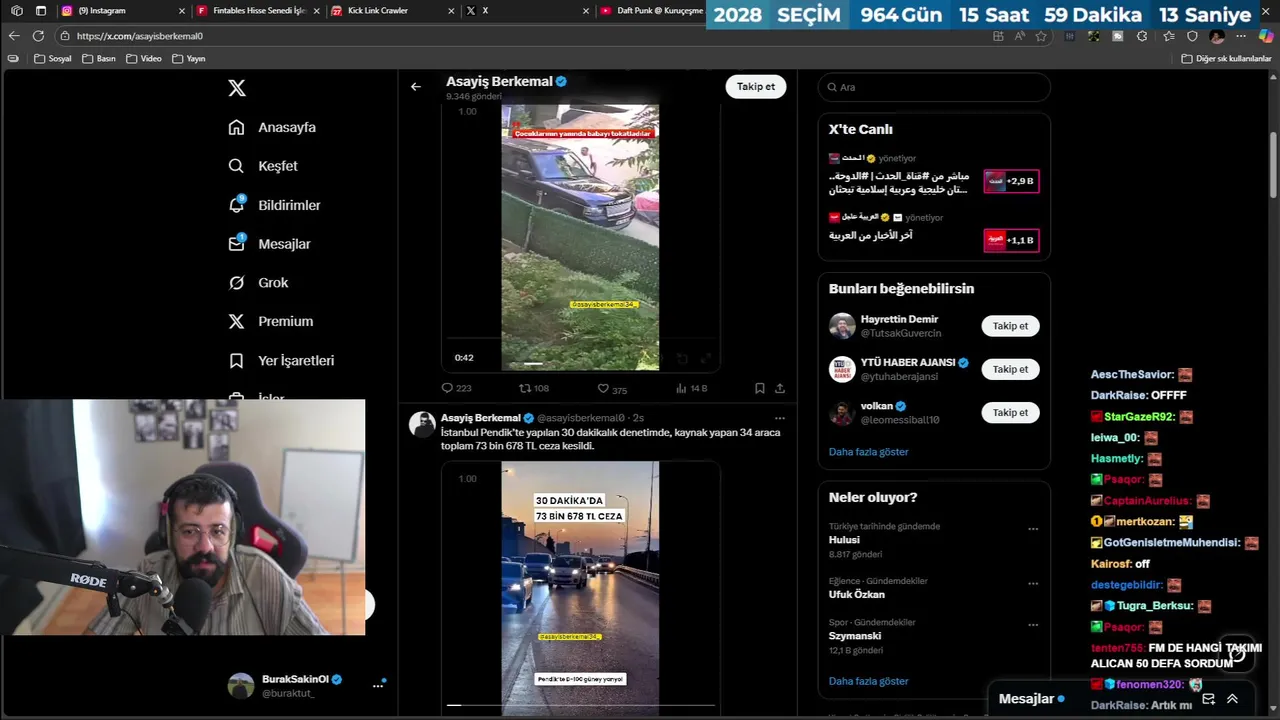Follow YTÜ HABER AJANSI with Takip et
Screen dimensions: 1280x720
pyautogui.click(x=1010, y=369)
